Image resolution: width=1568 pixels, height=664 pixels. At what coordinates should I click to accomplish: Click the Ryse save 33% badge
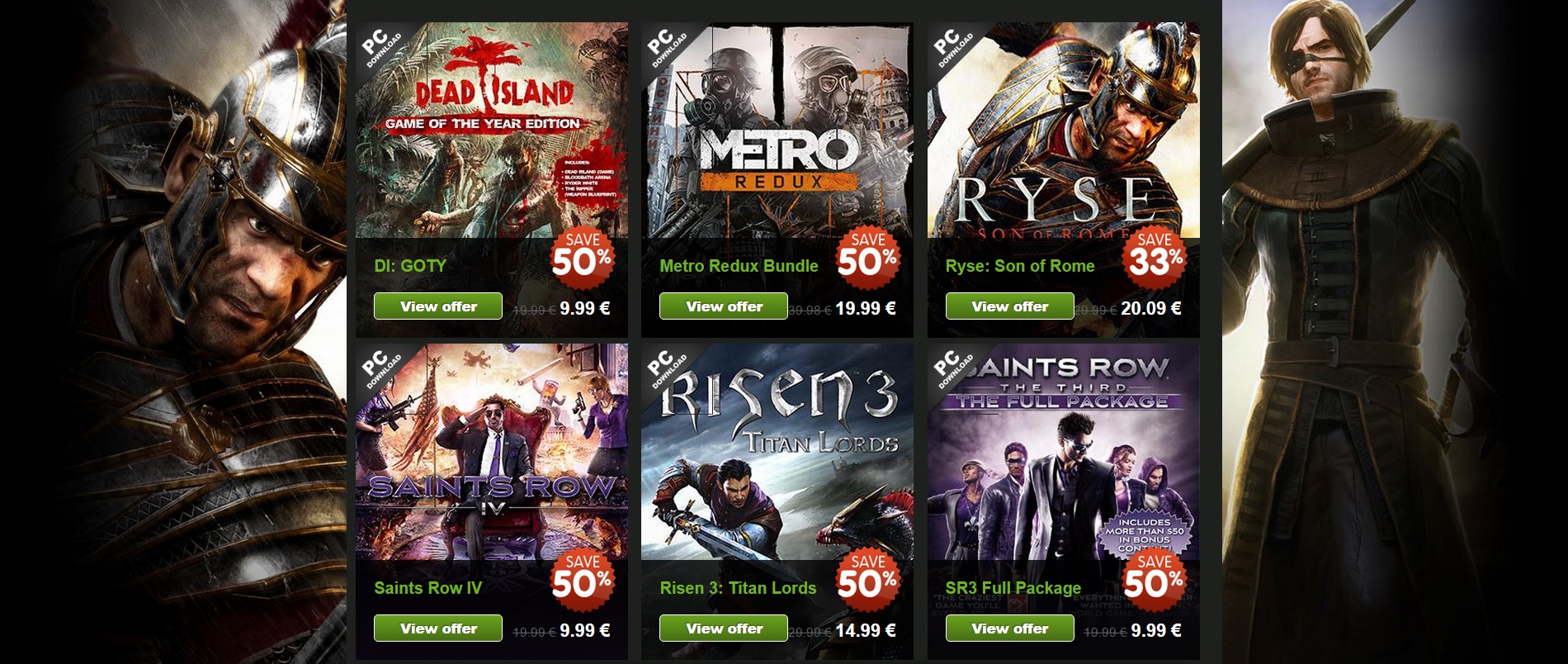click(x=1155, y=257)
